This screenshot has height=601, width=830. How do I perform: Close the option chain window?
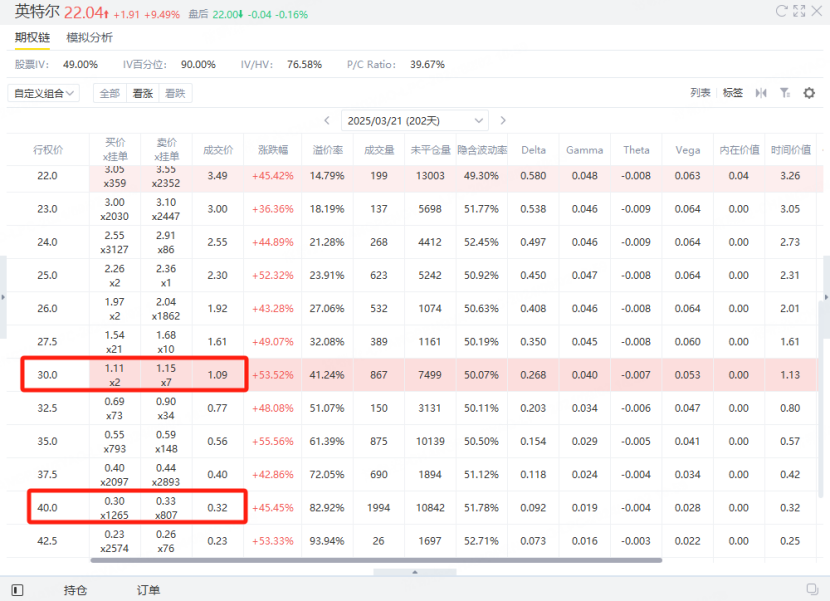[x=816, y=11]
